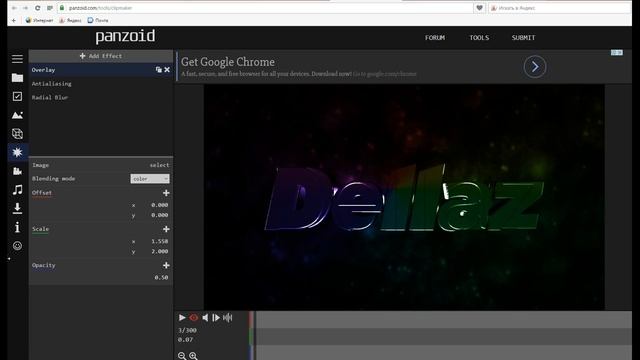Go back in the browser
Screen dimensions: 640x360
pos(14,8)
